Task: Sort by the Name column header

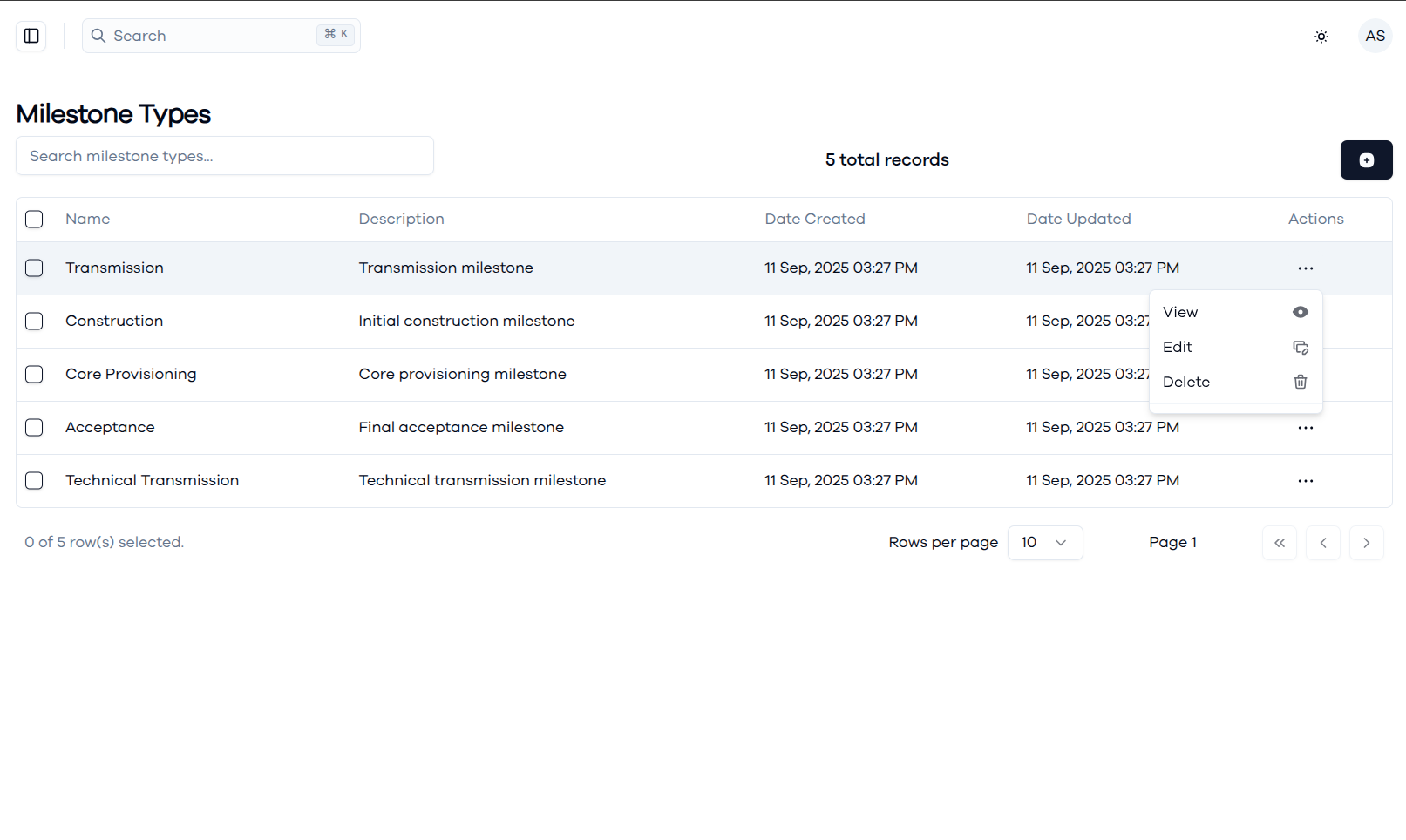Action: pos(87,220)
